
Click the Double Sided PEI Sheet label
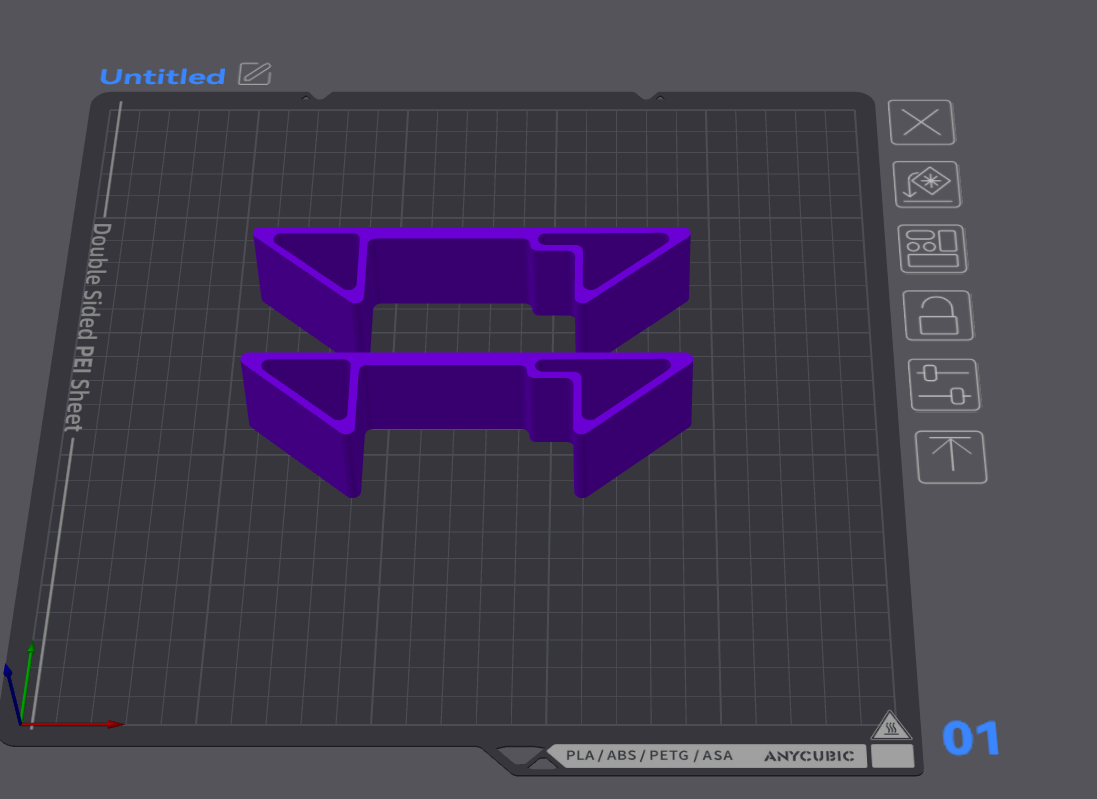point(88,327)
